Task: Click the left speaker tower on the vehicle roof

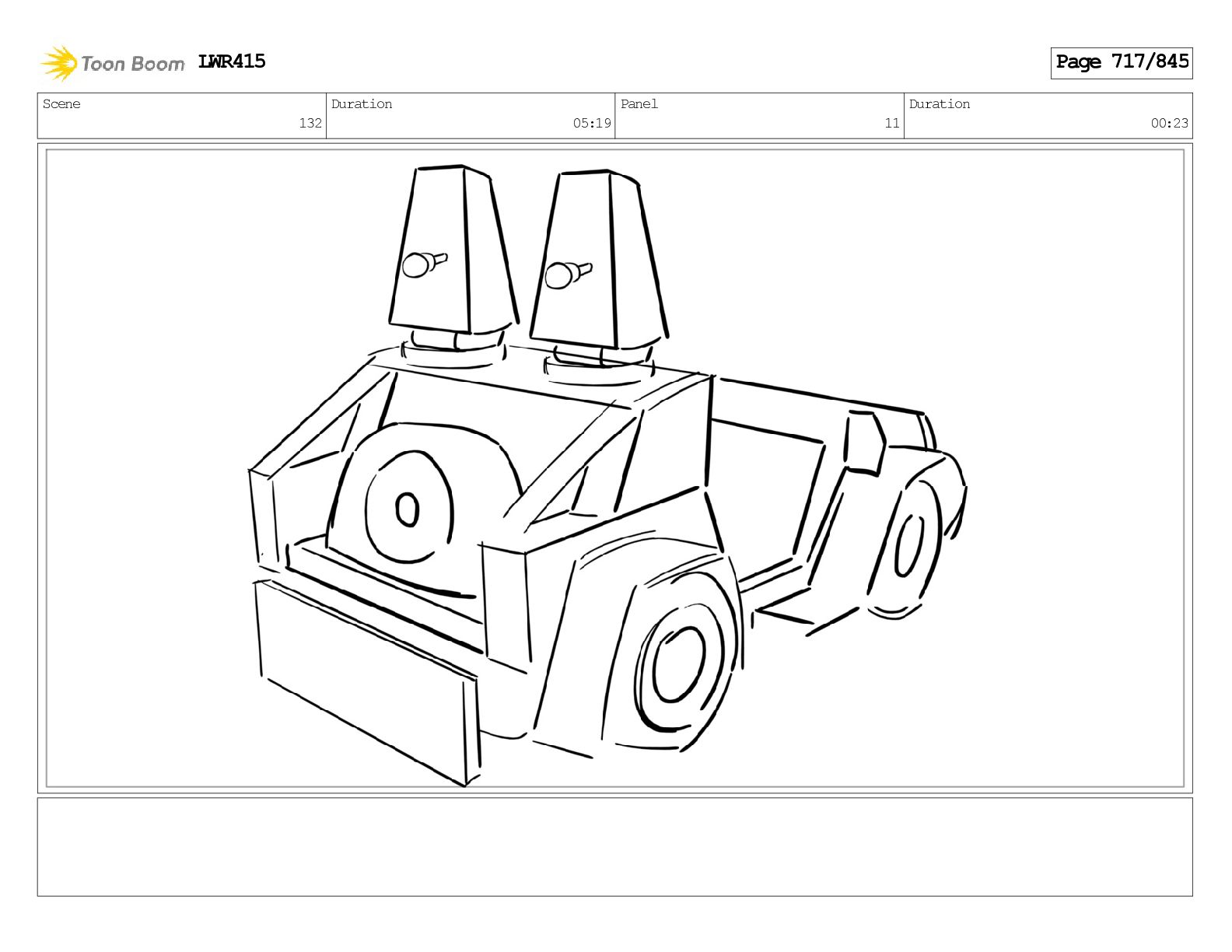Action: click(451, 249)
